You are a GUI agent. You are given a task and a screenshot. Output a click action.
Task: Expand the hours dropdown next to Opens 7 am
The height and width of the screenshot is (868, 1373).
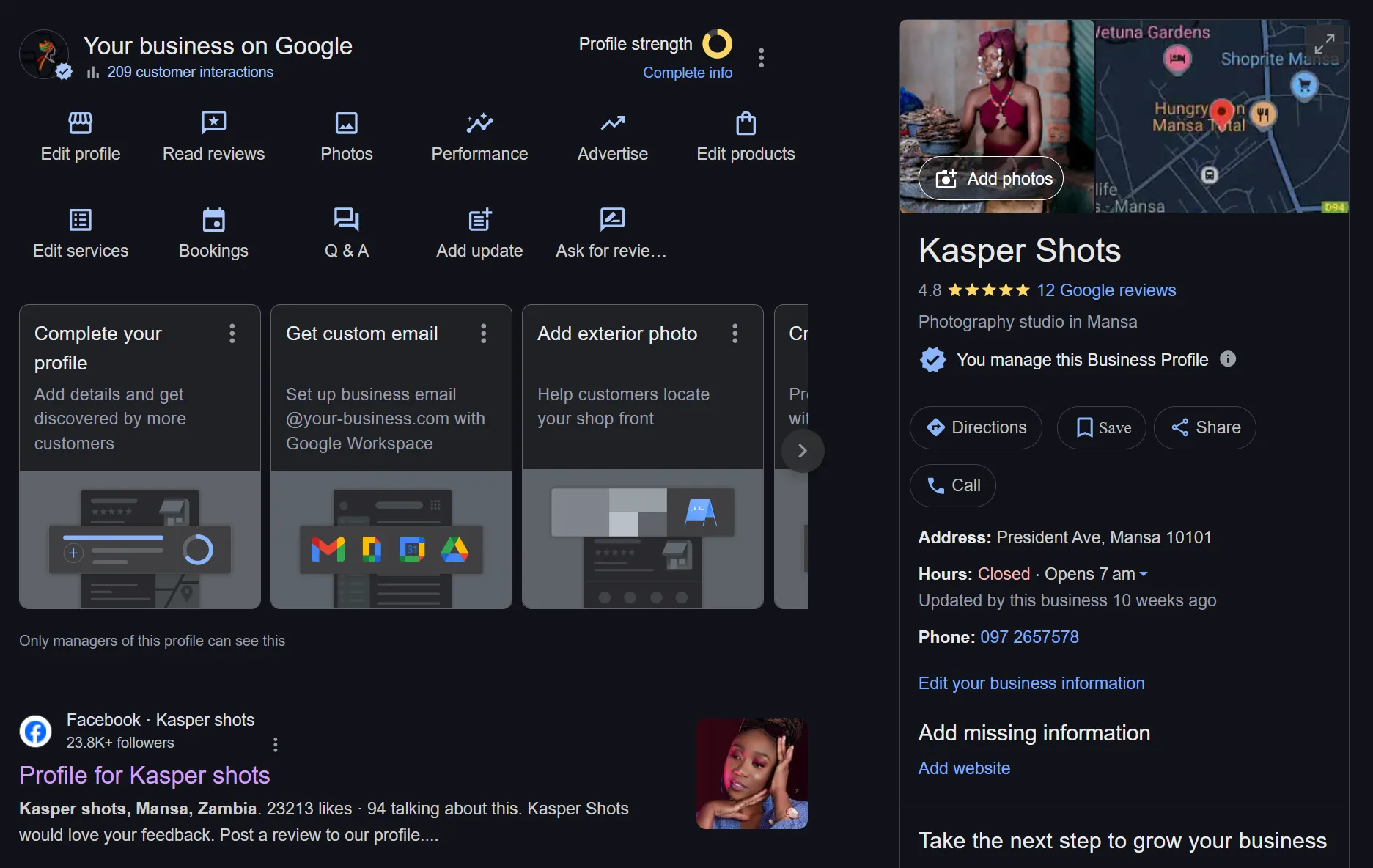1144,574
